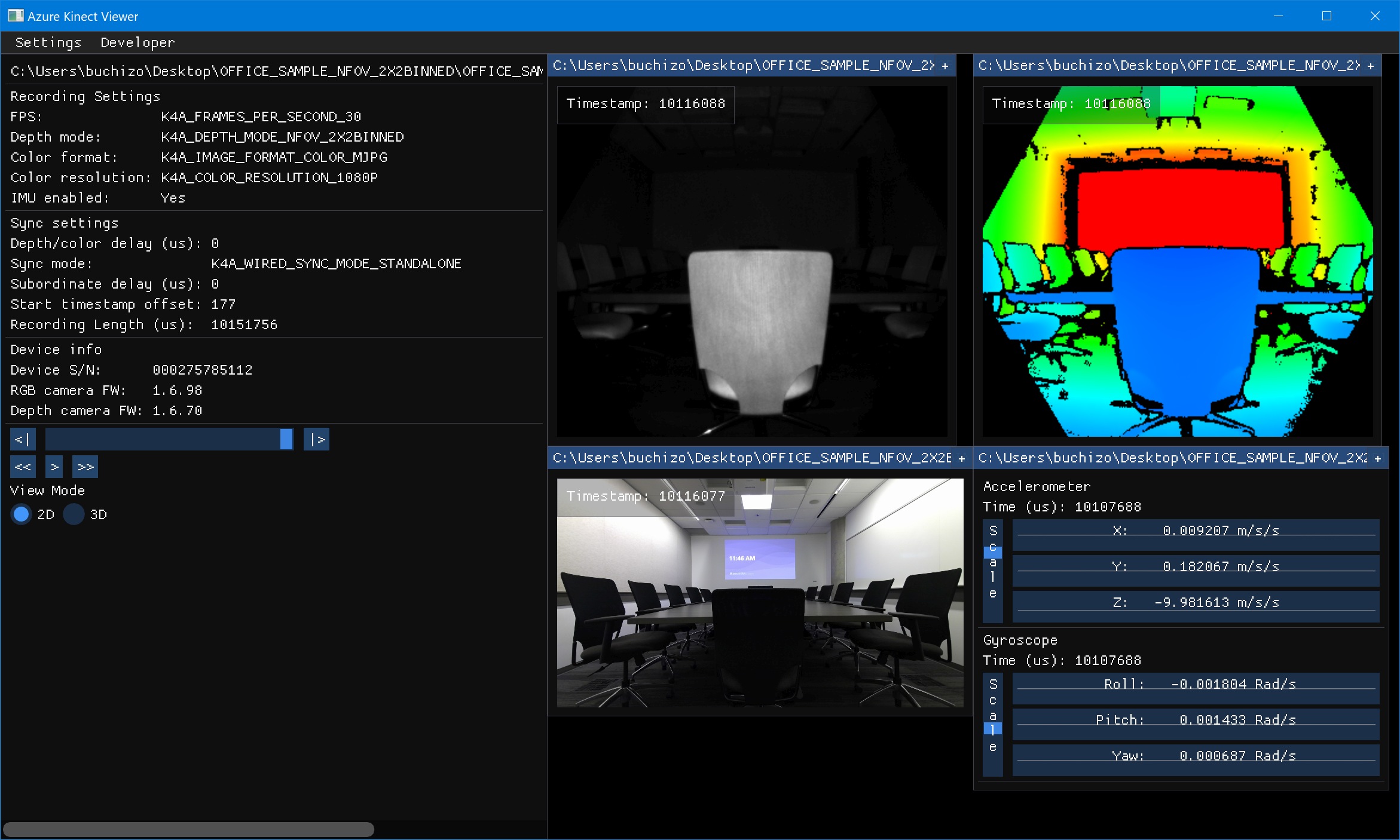Screen dimensions: 1400x840
Task: Click the play > button
Action: (x=54, y=467)
